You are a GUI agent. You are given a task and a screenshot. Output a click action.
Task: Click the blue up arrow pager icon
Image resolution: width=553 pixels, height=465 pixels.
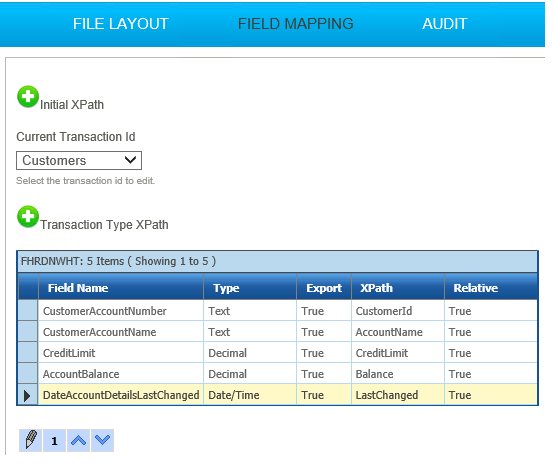click(78, 440)
